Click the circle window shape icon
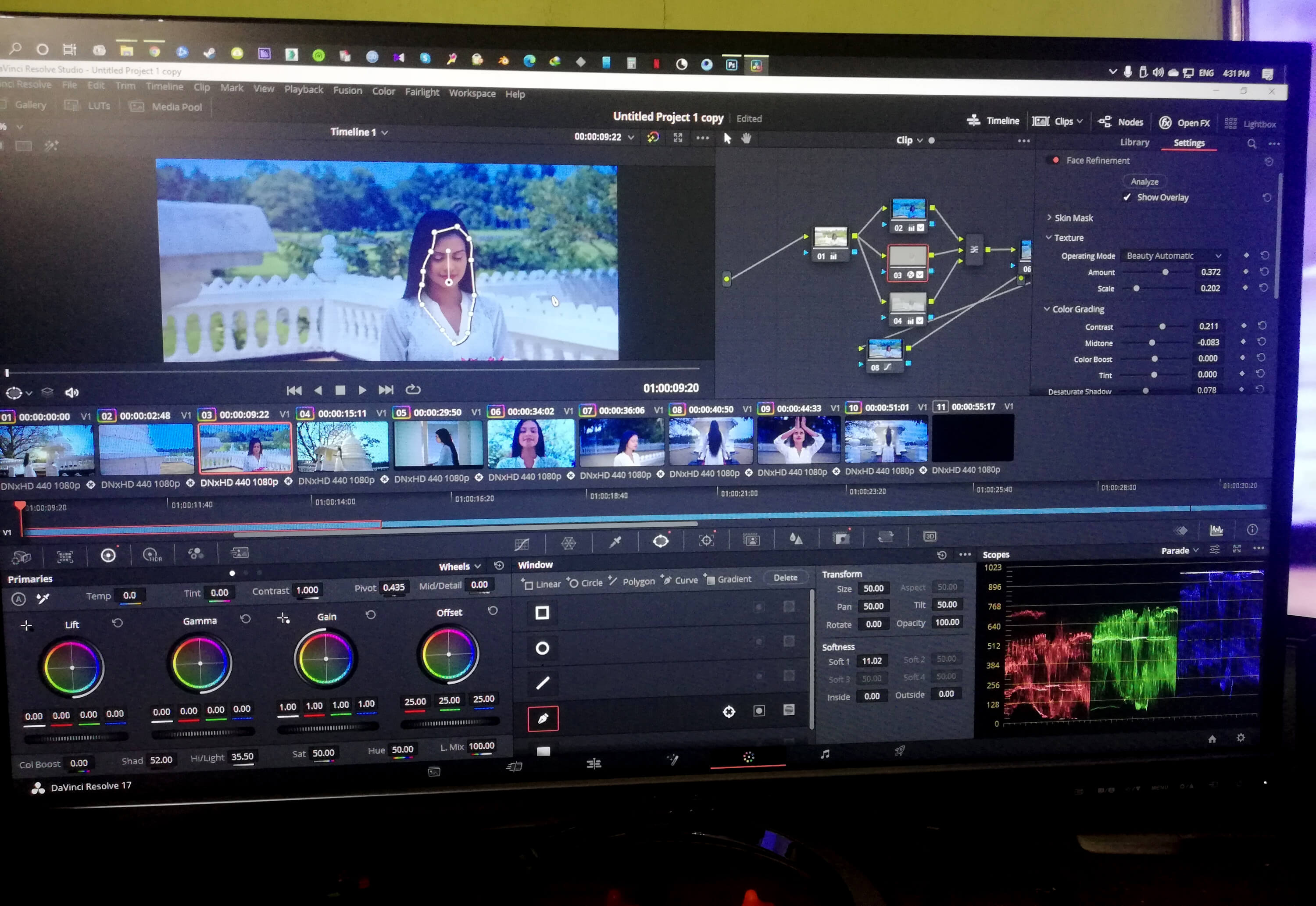 [542, 648]
